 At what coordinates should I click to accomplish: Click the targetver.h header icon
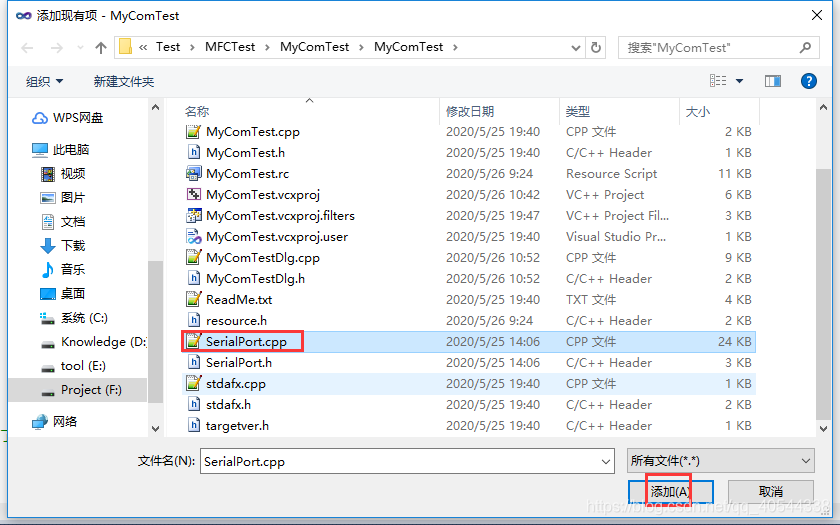(x=193, y=425)
